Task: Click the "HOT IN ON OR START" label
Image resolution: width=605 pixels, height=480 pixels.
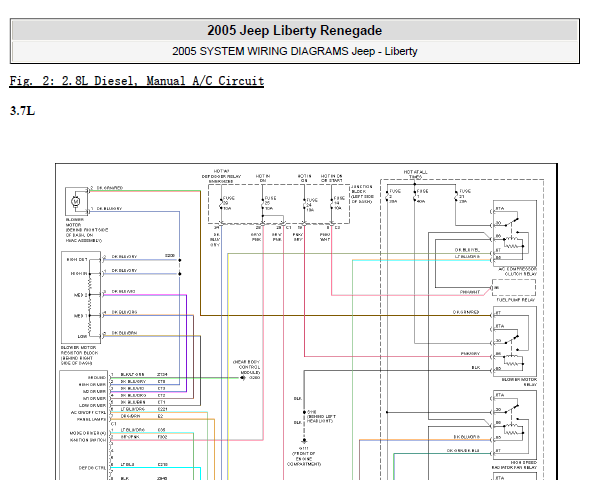Action: click(331, 178)
